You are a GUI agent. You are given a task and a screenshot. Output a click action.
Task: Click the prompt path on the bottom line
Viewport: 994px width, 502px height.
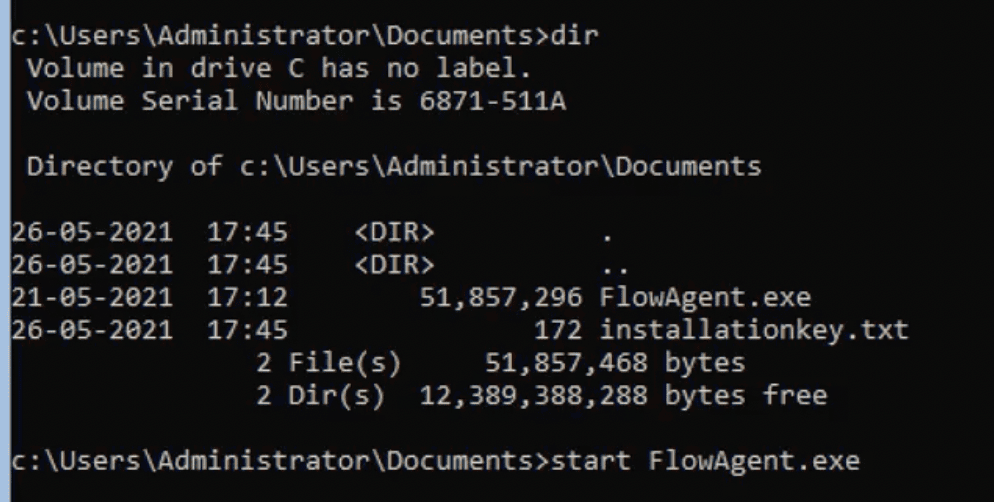pos(273,461)
